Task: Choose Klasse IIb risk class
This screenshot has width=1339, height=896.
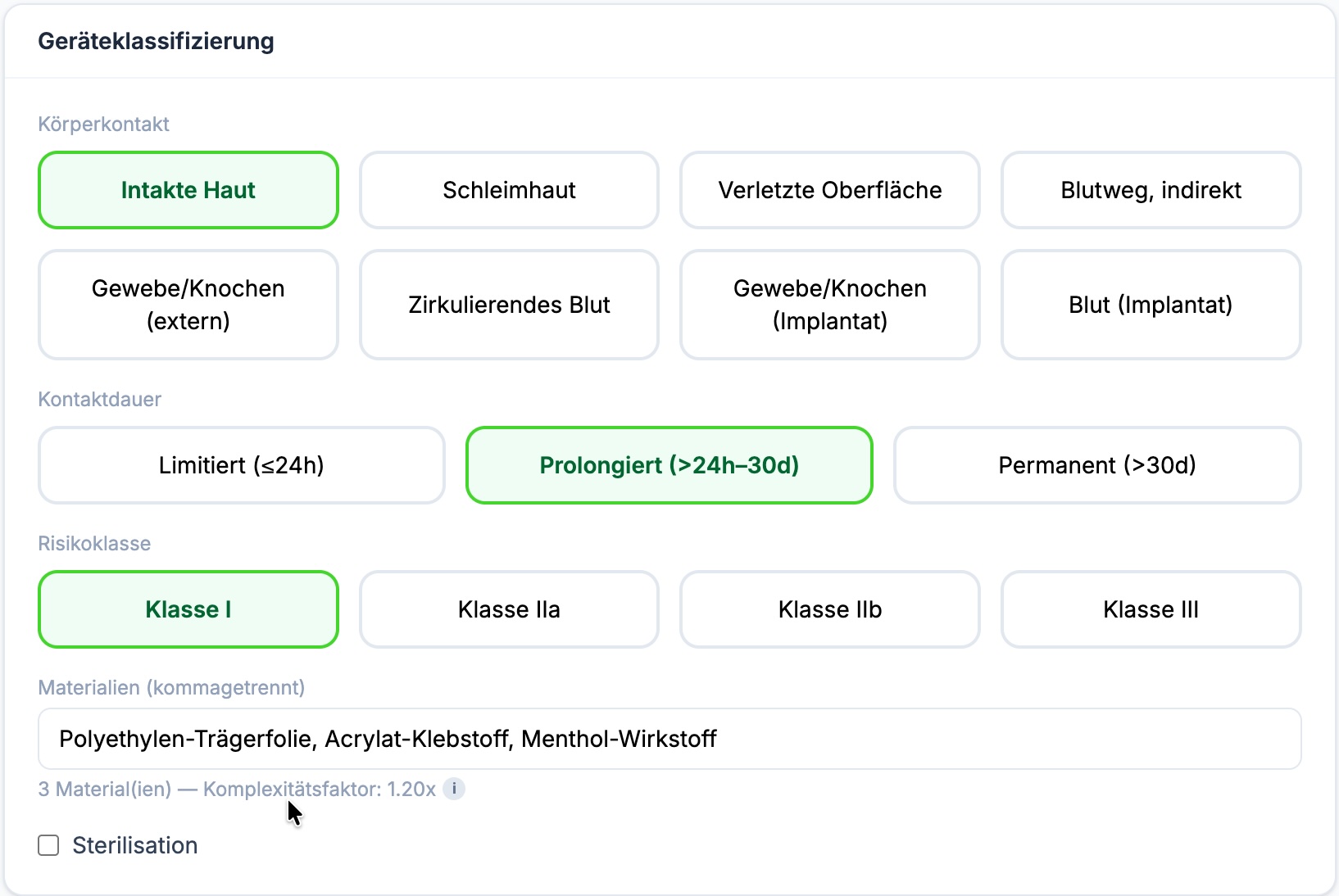Action: pos(829,609)
